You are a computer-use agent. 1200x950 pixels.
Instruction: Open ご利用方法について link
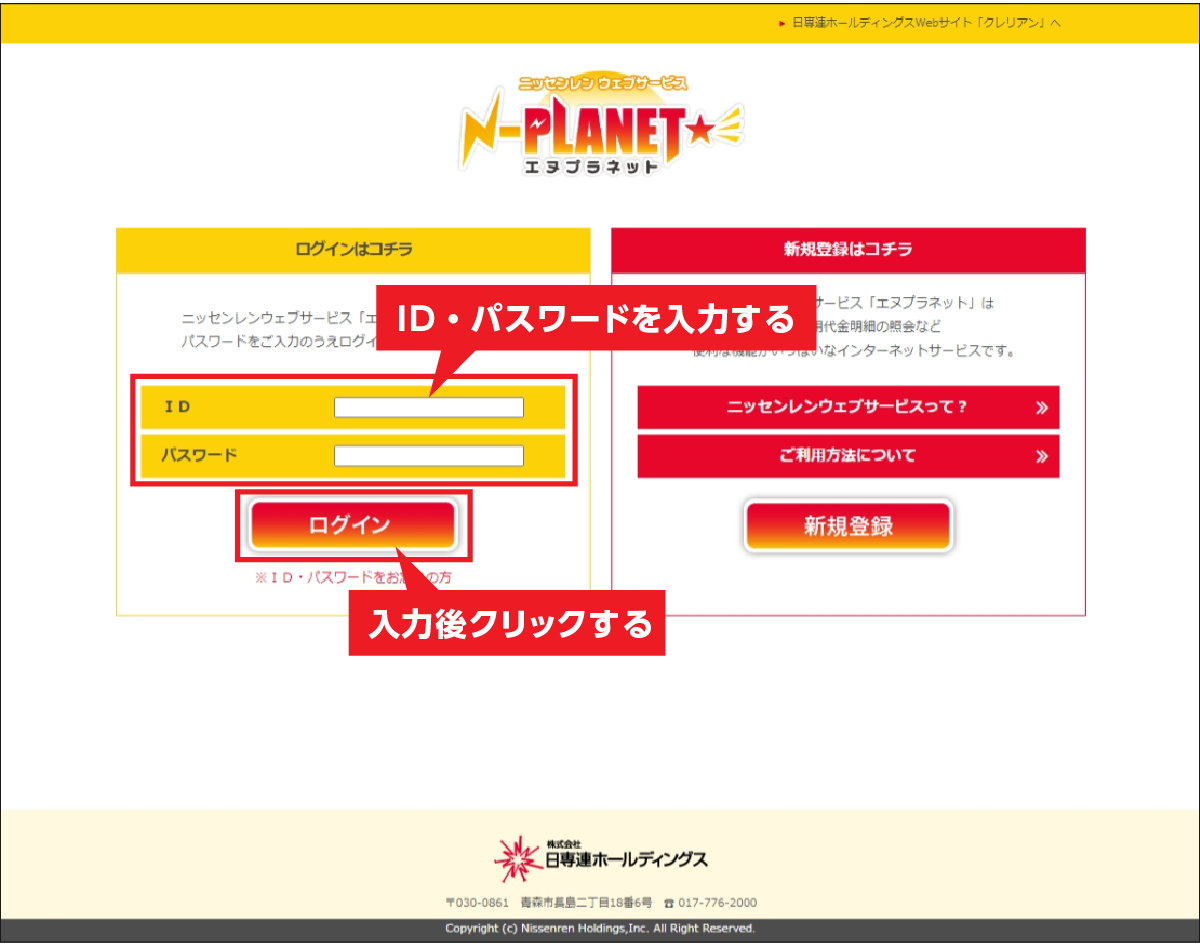tap(848, 456)
